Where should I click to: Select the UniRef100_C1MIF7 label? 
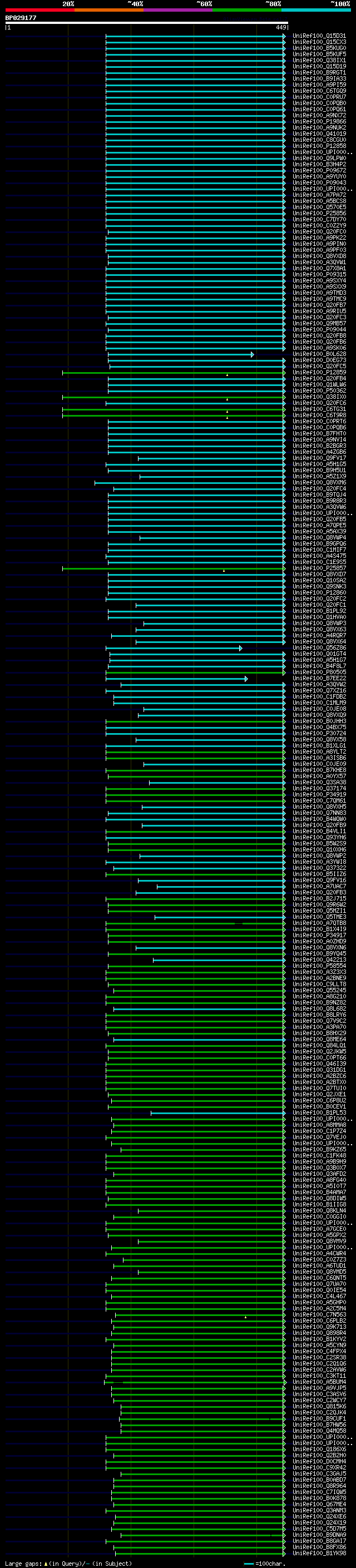[x=319, y=550]
